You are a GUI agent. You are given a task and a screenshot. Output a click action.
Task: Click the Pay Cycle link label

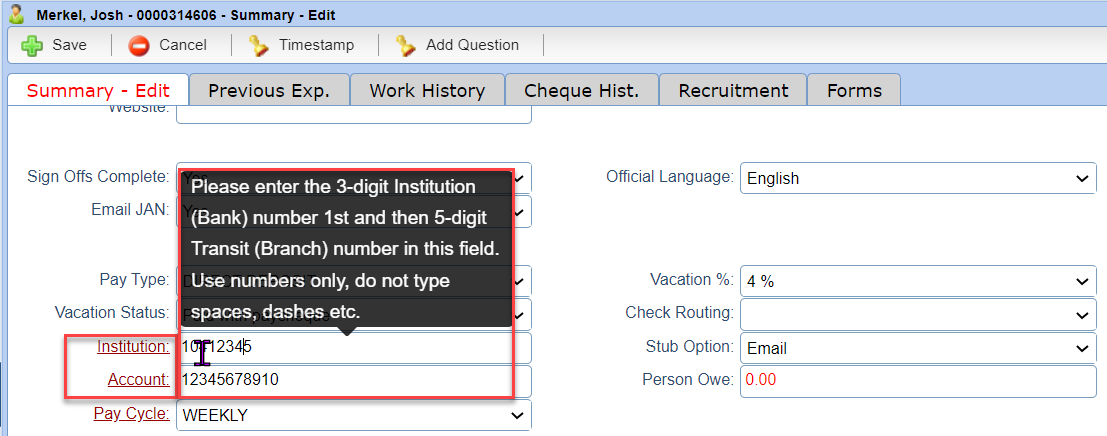click(131, 413)
